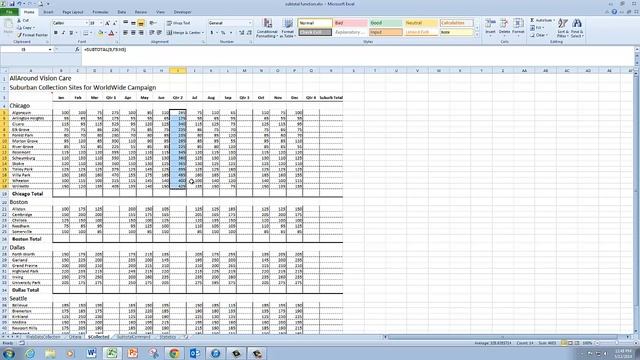Viewport: 640px width, 360px height.
Task: Apply the Good cell style
Action: (386, 23)
